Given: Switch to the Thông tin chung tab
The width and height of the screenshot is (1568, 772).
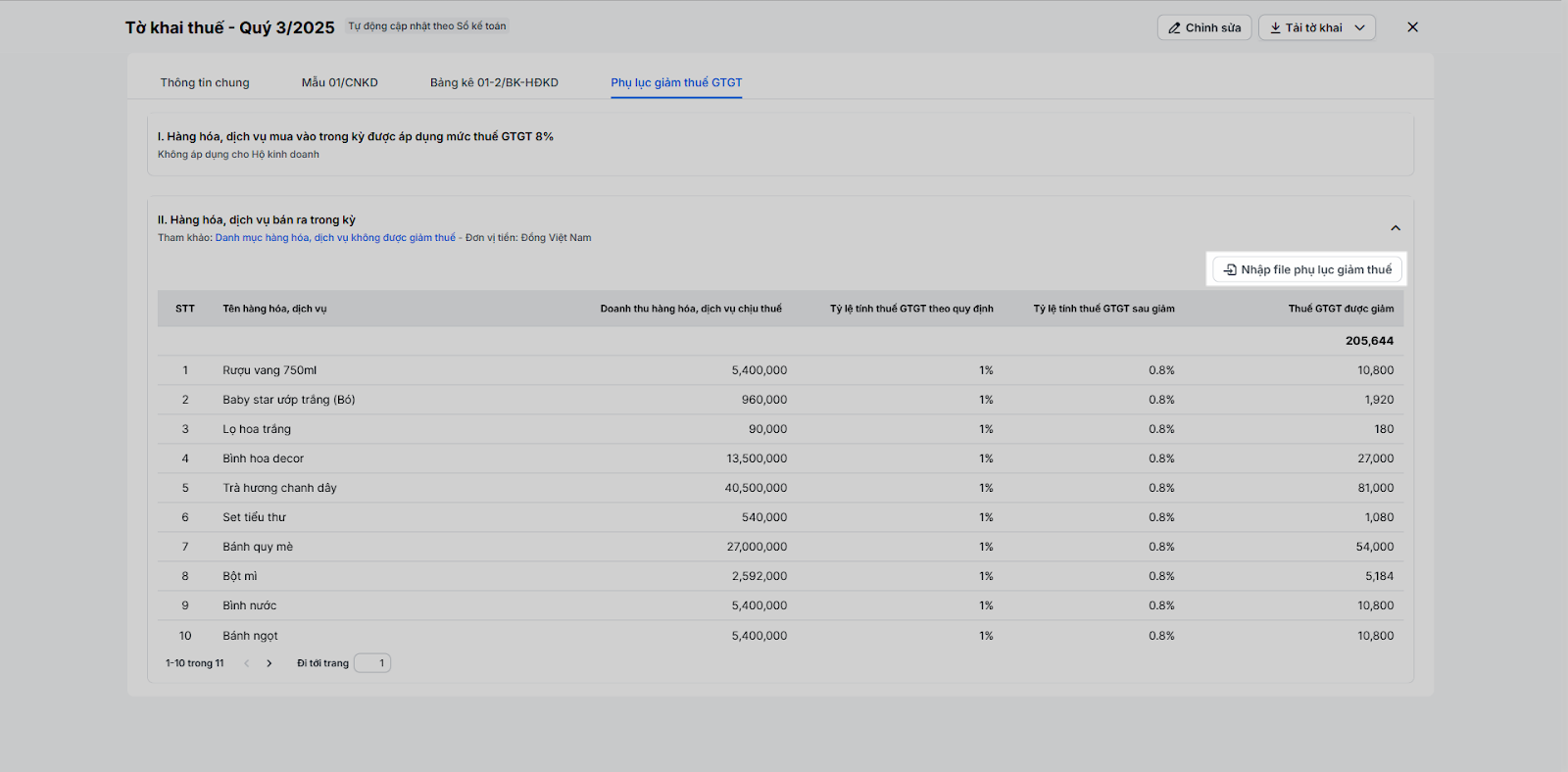Looking at the screenshot, I should click(205, 82).
